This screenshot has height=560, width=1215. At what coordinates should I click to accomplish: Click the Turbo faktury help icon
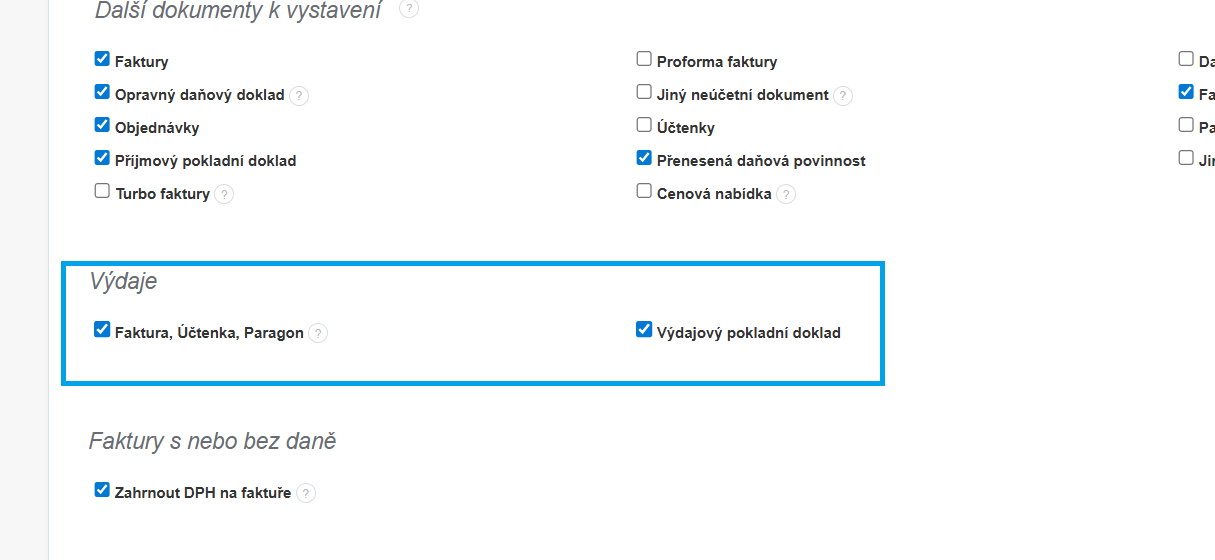224,194
